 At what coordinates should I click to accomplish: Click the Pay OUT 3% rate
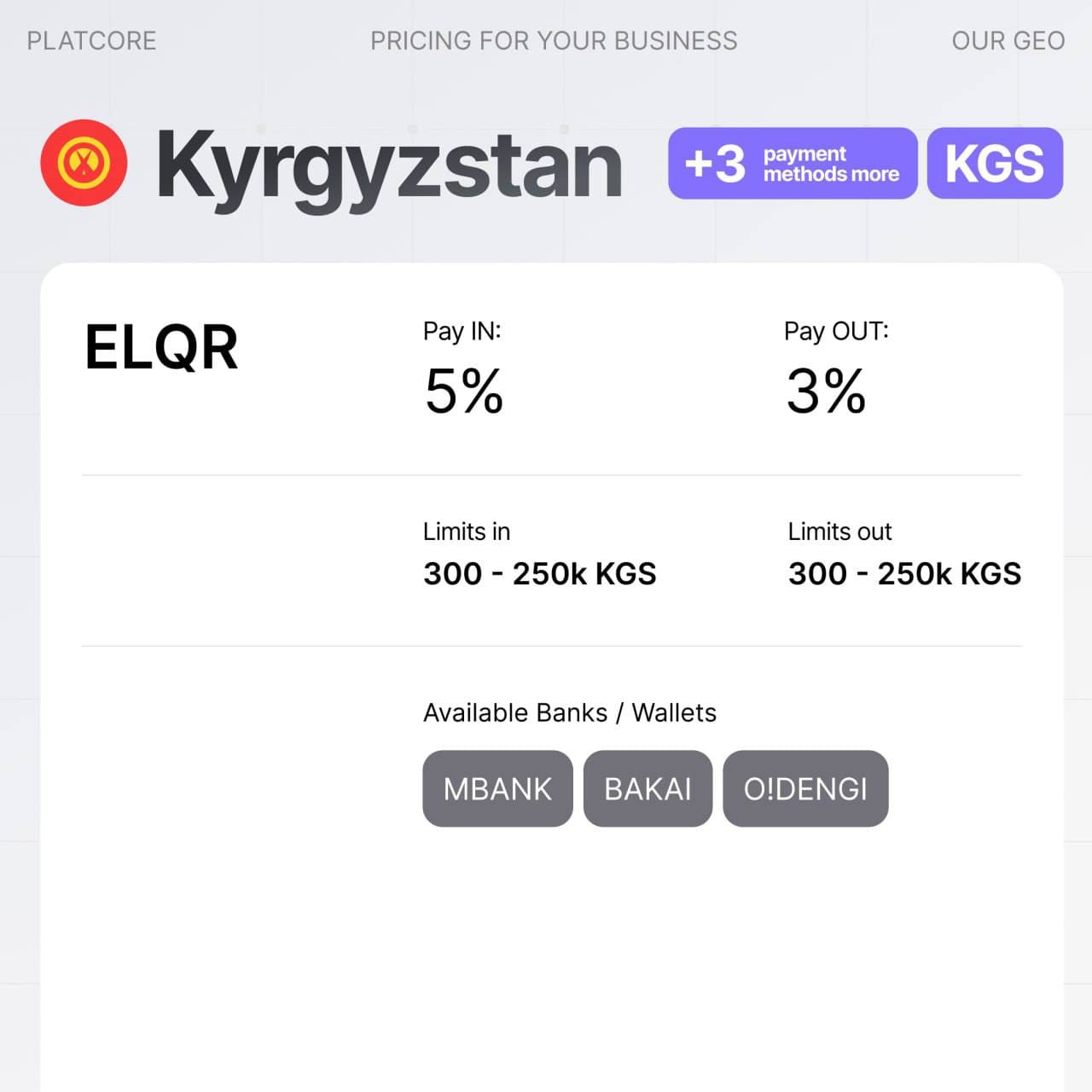tap(826, 392)
